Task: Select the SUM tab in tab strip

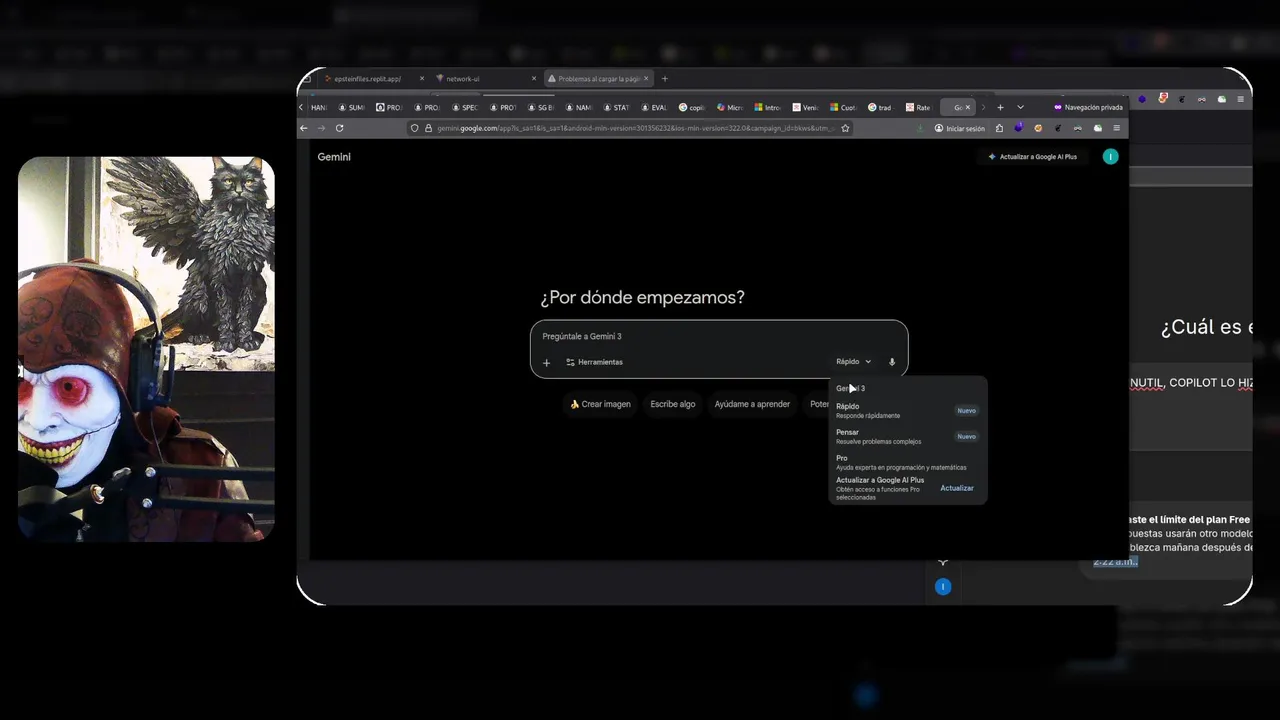Action: [x=352, y=107]
